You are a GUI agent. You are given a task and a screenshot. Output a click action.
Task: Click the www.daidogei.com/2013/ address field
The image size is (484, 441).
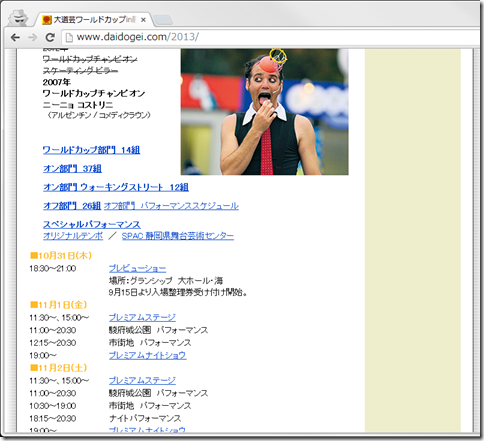pyautogui.click(x=272, y=37)
